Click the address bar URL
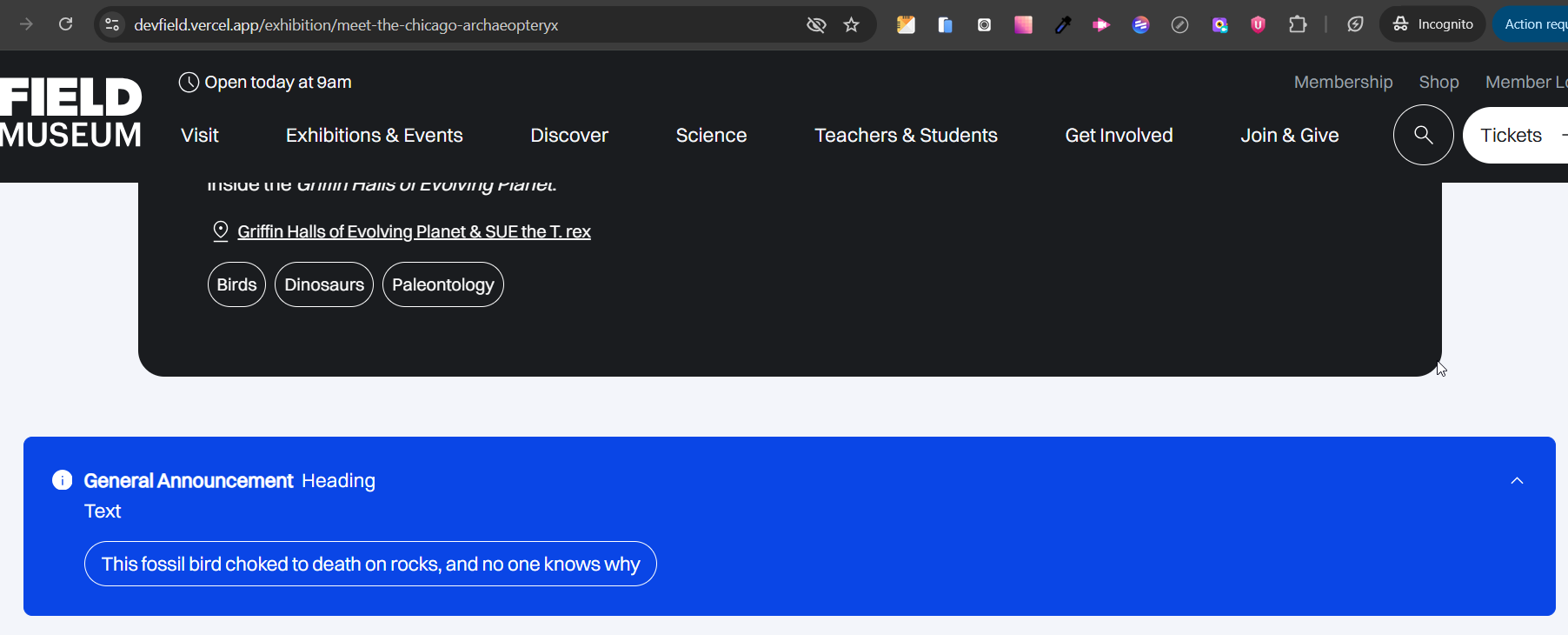This screenshot has width=1568, height=635. coord(346,25)
